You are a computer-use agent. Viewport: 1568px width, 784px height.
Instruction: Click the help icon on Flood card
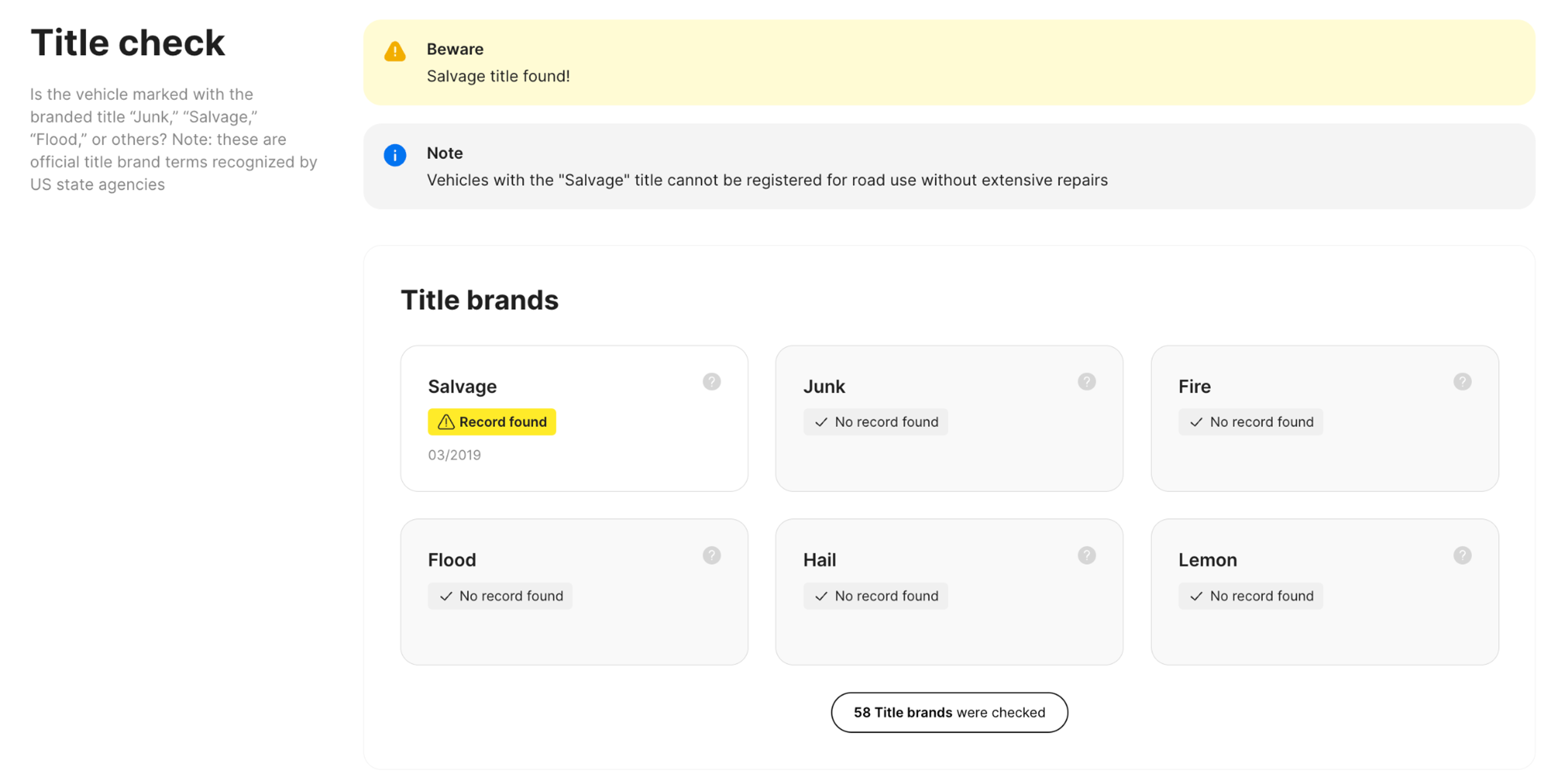coord(711,555)
